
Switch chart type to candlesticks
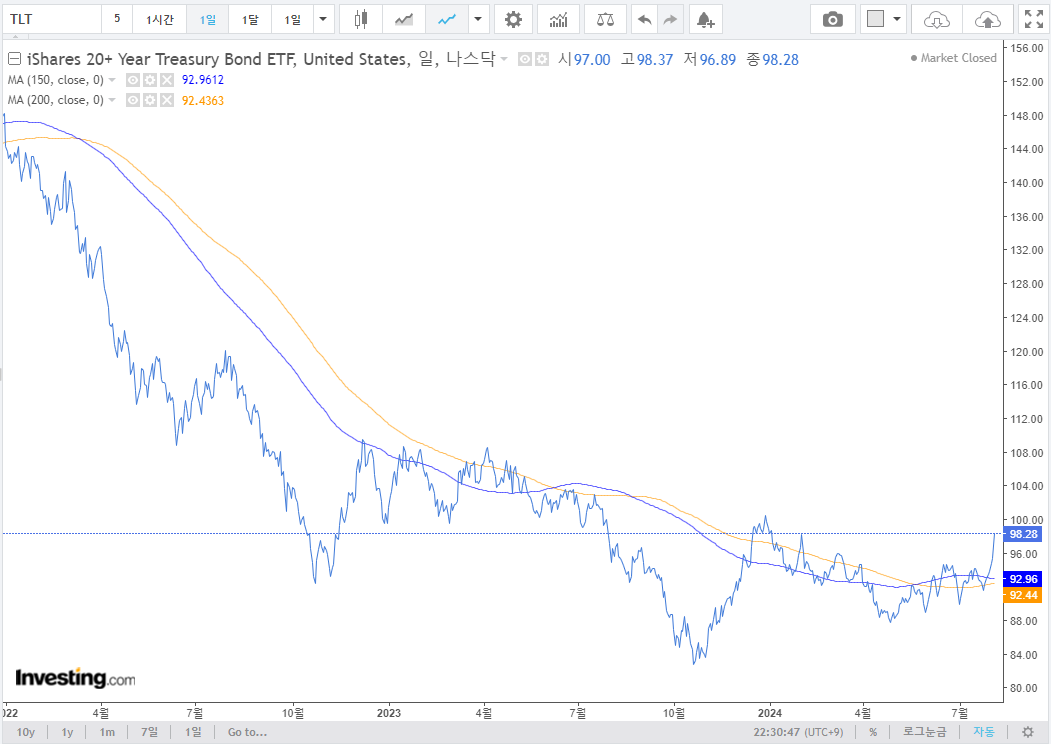coord(361,19)
